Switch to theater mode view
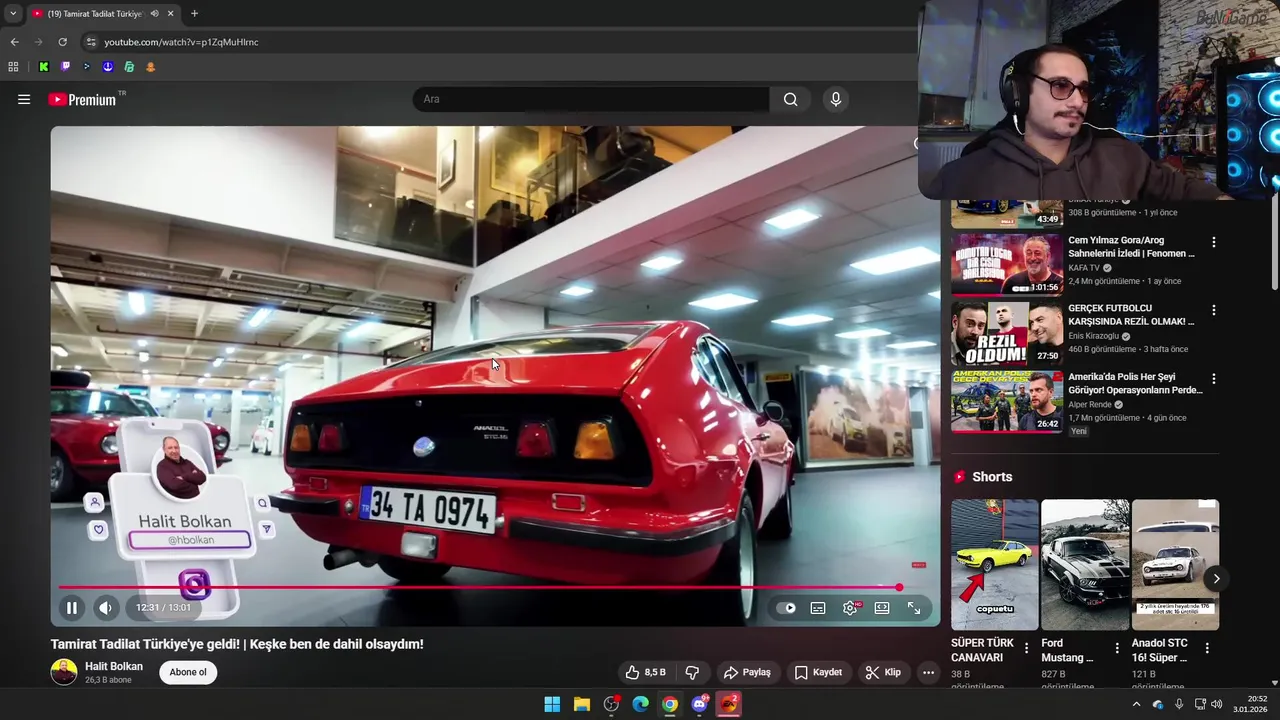This screenshot has height=720, width=1280. click(x=882, y=607)
